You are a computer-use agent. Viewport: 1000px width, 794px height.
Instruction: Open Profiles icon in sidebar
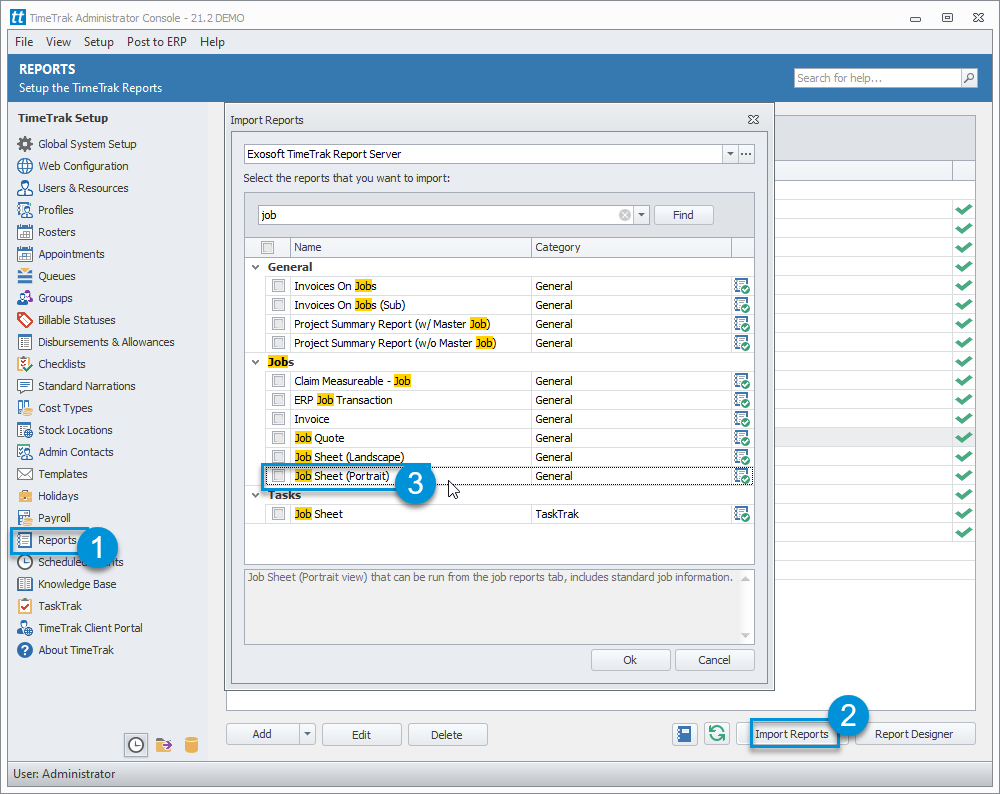pos(25,210)
